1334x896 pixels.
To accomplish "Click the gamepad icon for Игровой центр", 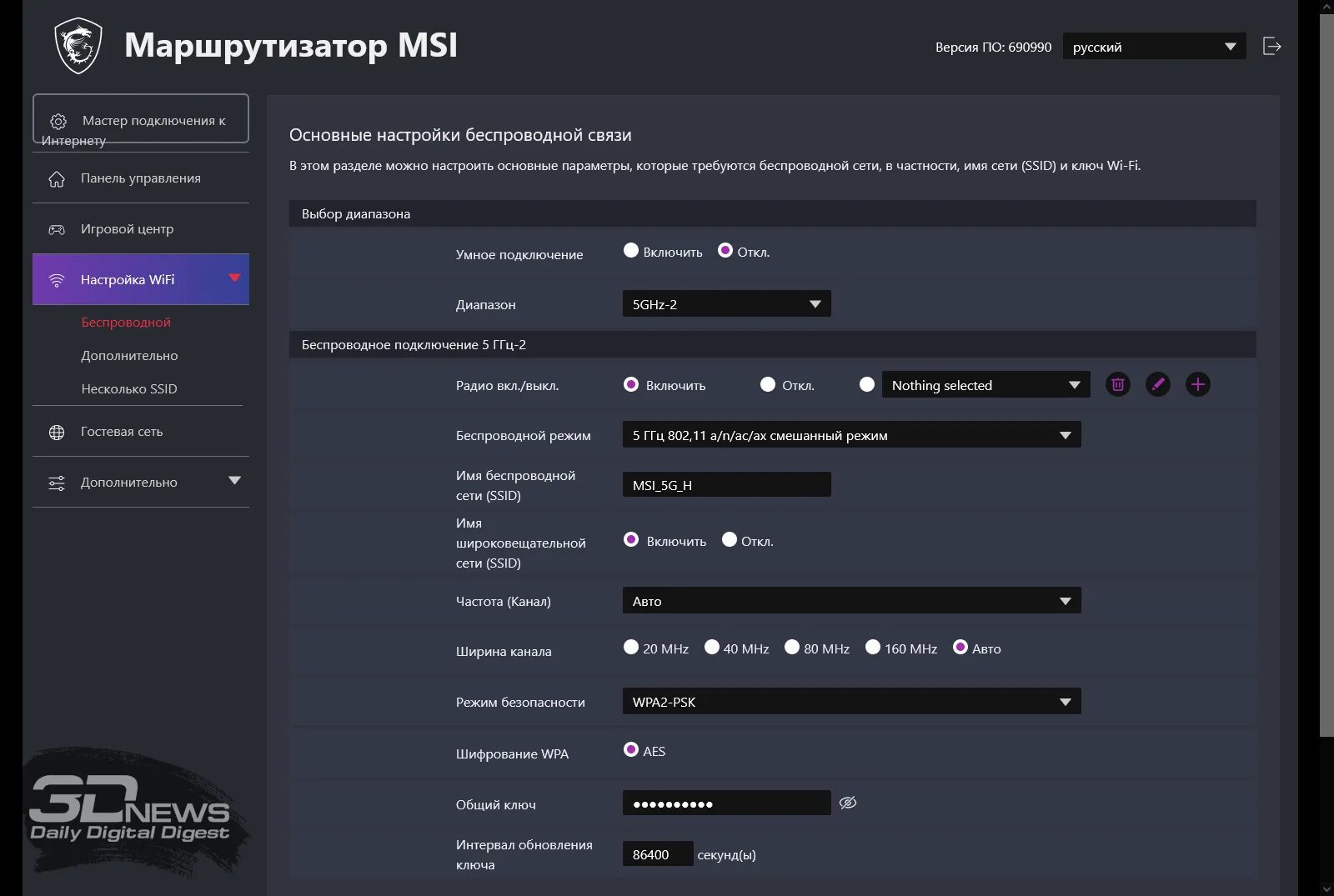I will click(x=57, y=229).
